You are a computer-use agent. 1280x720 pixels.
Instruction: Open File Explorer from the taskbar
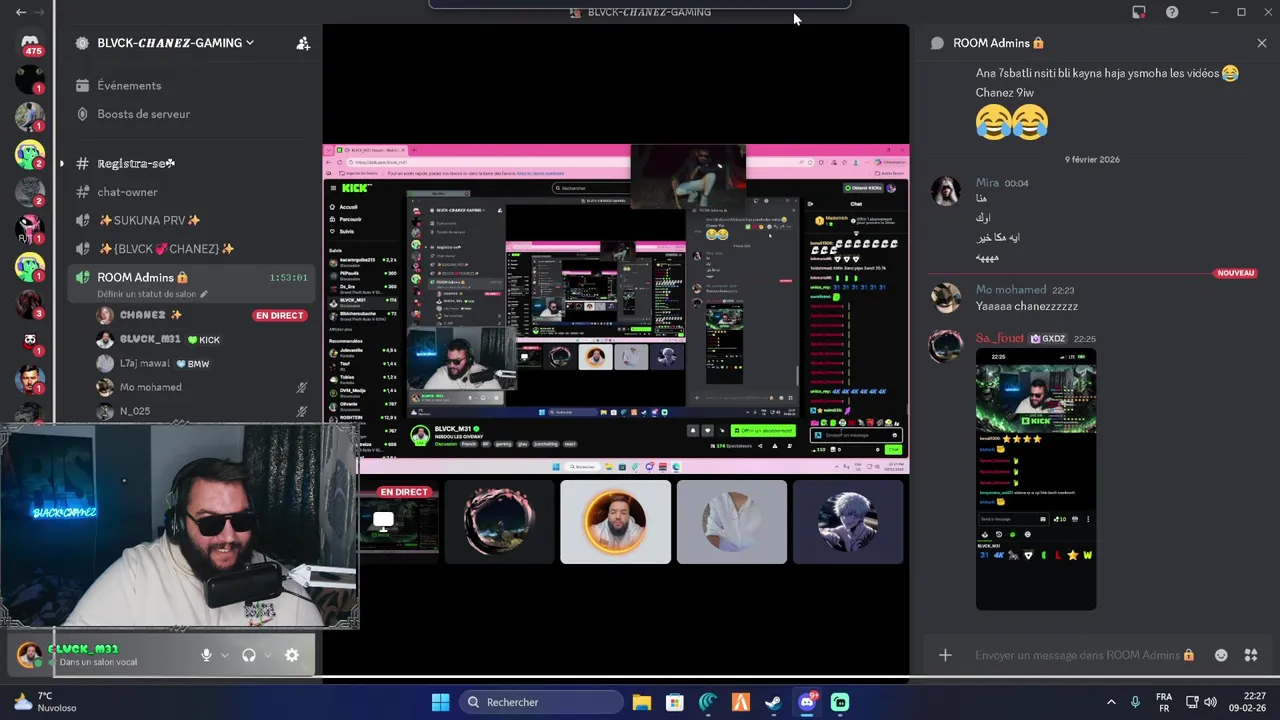[x=642, y=702]
